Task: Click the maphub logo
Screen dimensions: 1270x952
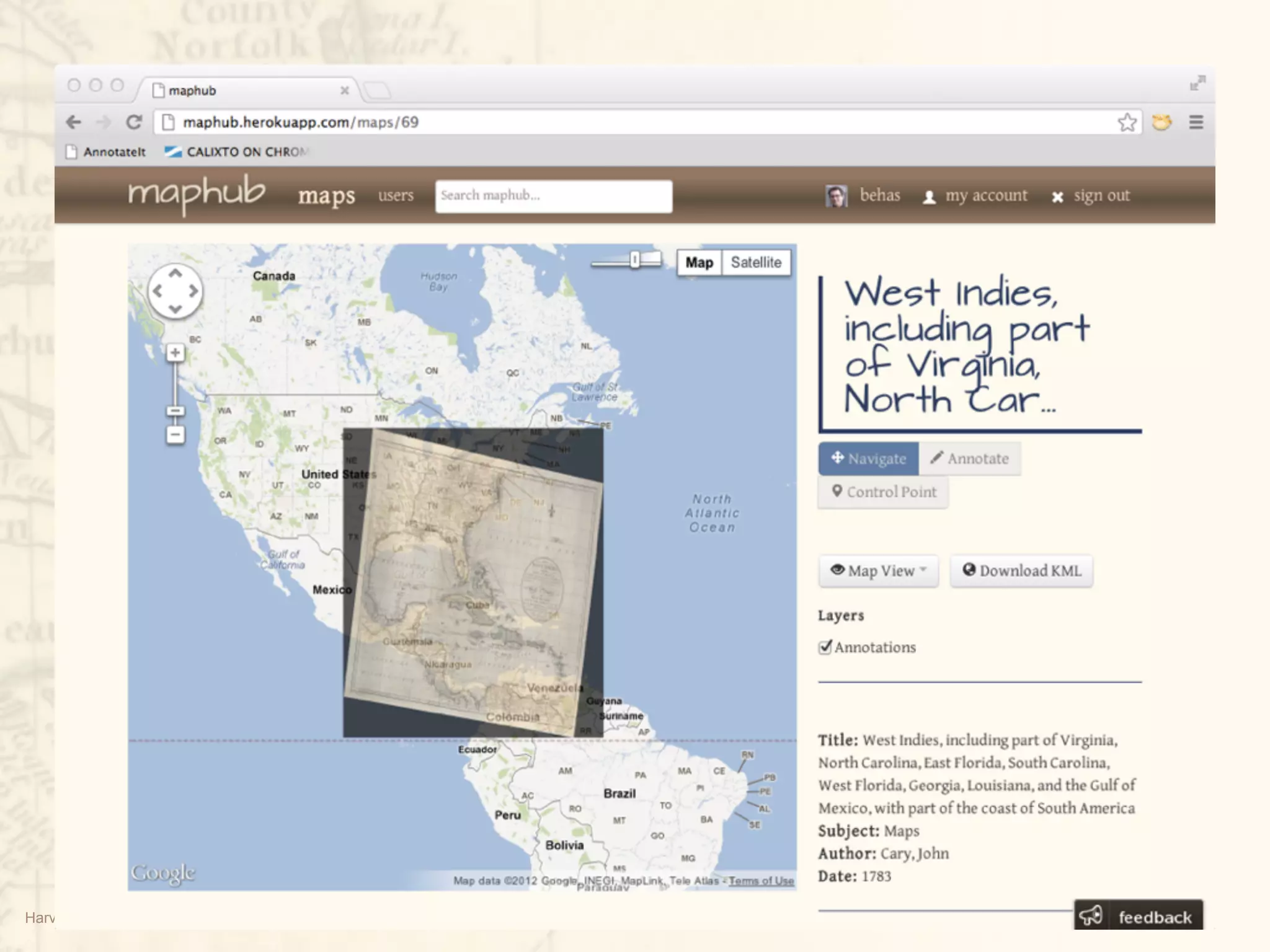Action: pyautogui.click(x=197, y=194)
